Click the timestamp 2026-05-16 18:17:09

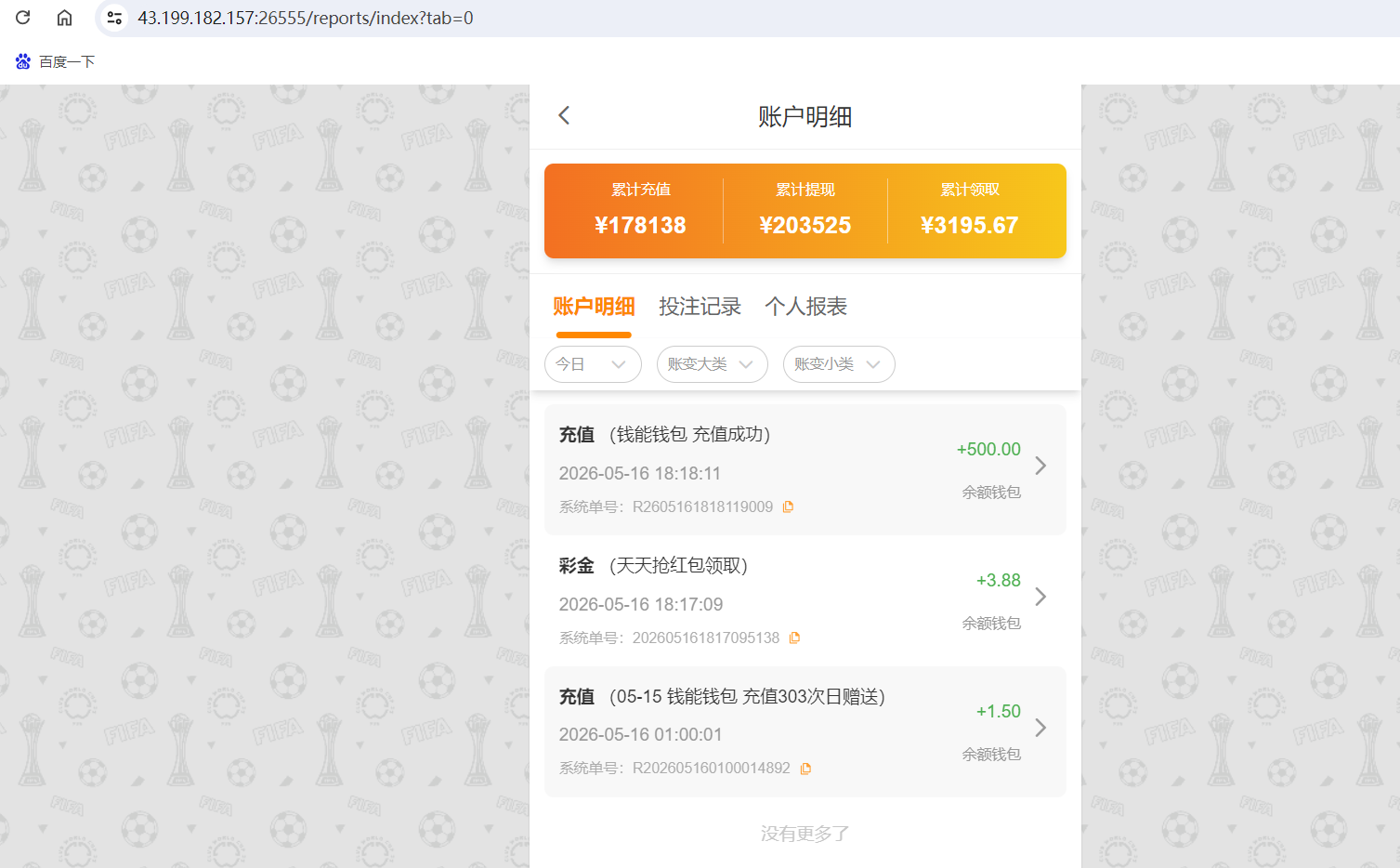641,604
